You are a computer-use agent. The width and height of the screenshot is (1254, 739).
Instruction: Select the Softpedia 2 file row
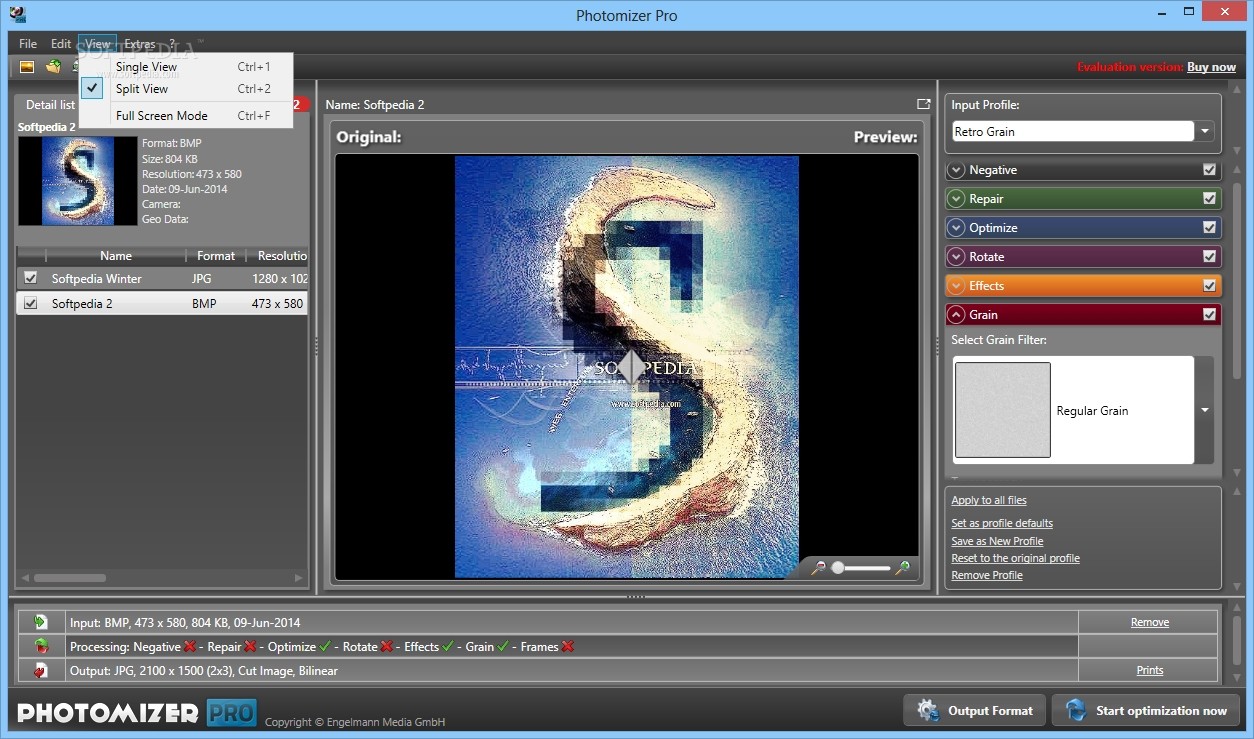point(162,303)
